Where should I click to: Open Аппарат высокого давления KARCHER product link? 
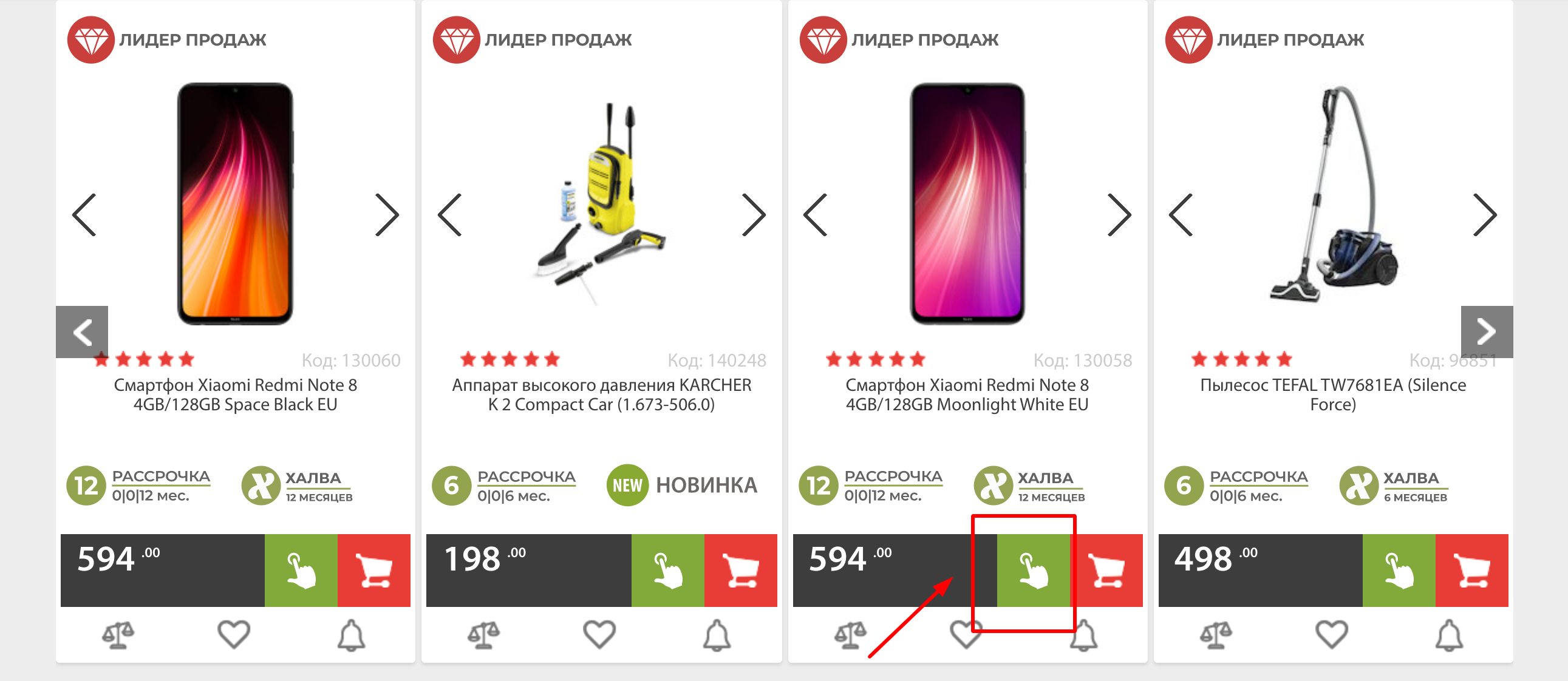point(601,395)
